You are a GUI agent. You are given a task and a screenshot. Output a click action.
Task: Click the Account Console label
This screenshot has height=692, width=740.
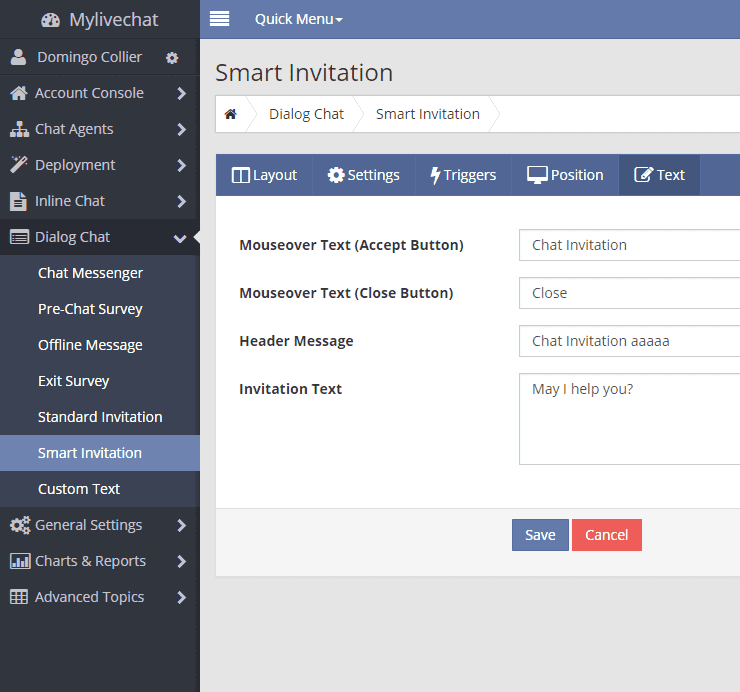tap(89, 93)
